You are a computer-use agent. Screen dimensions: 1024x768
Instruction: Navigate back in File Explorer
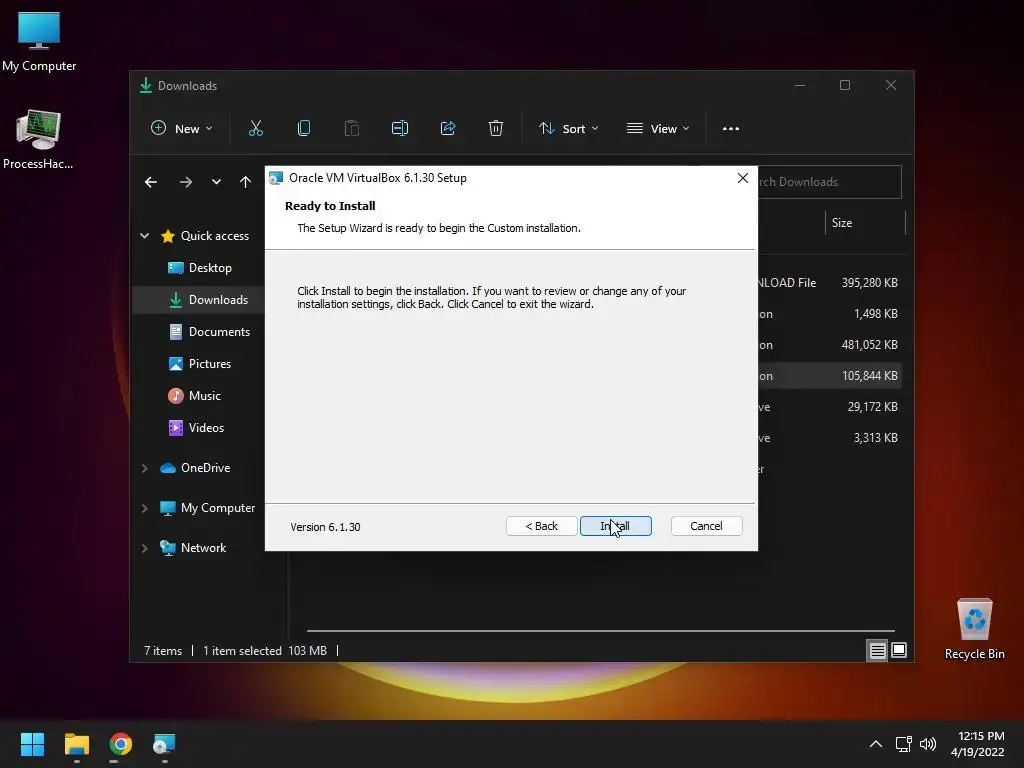(x=151, y=182)
